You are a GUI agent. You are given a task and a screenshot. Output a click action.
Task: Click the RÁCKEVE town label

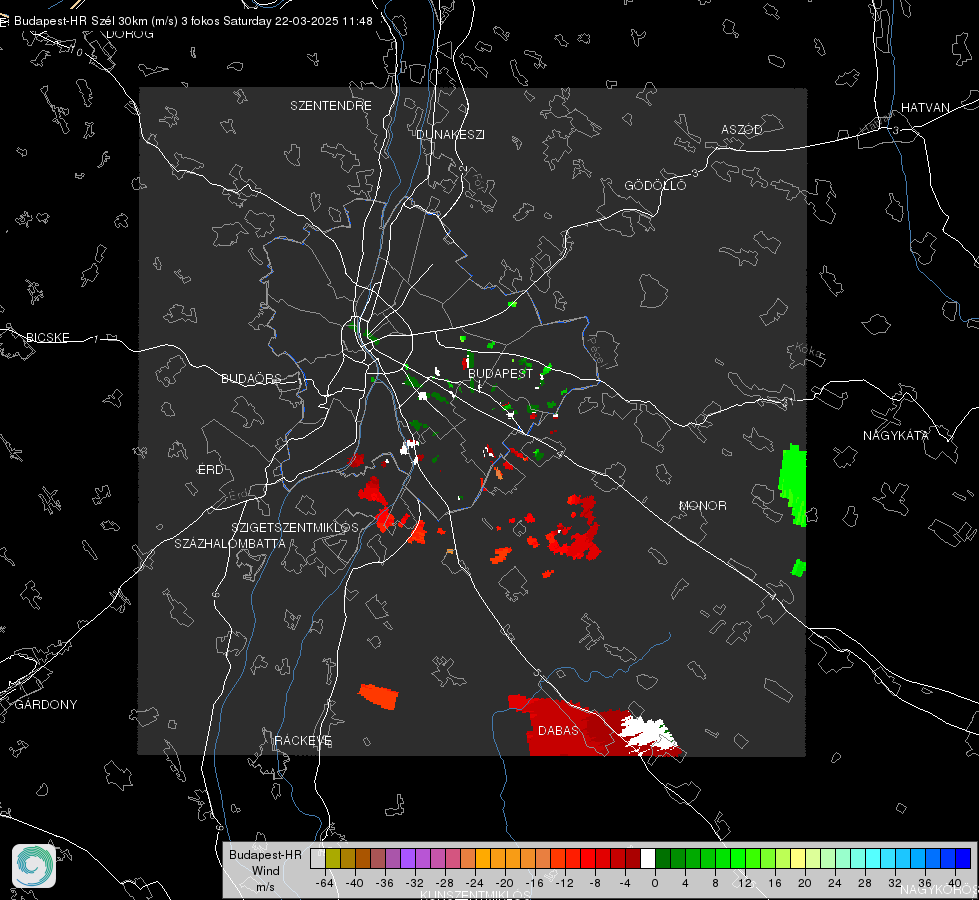coord(303,740)
